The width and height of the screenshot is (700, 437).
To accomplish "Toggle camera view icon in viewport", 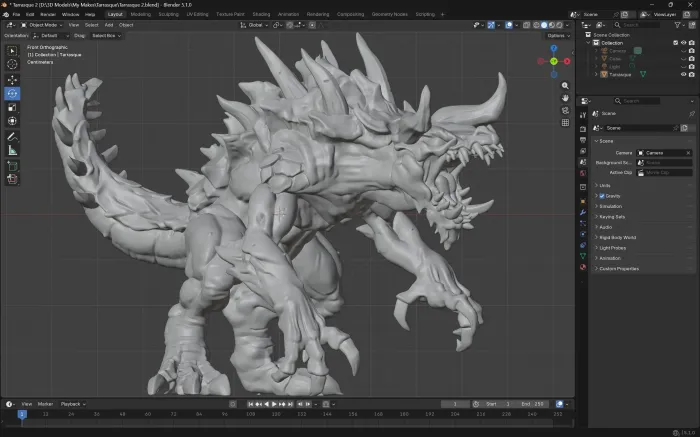I will tap(565, 110).
